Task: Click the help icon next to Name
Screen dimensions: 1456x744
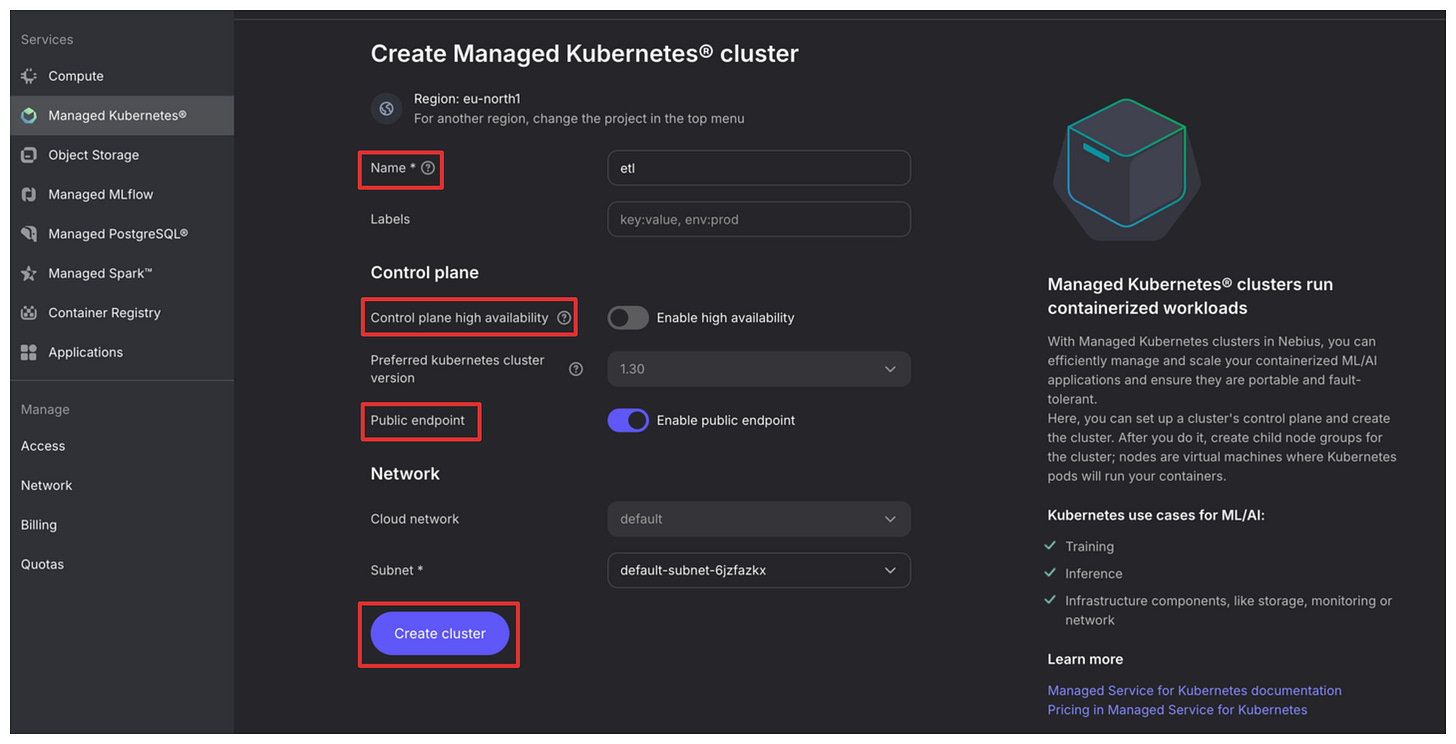Action: [428, 168]
